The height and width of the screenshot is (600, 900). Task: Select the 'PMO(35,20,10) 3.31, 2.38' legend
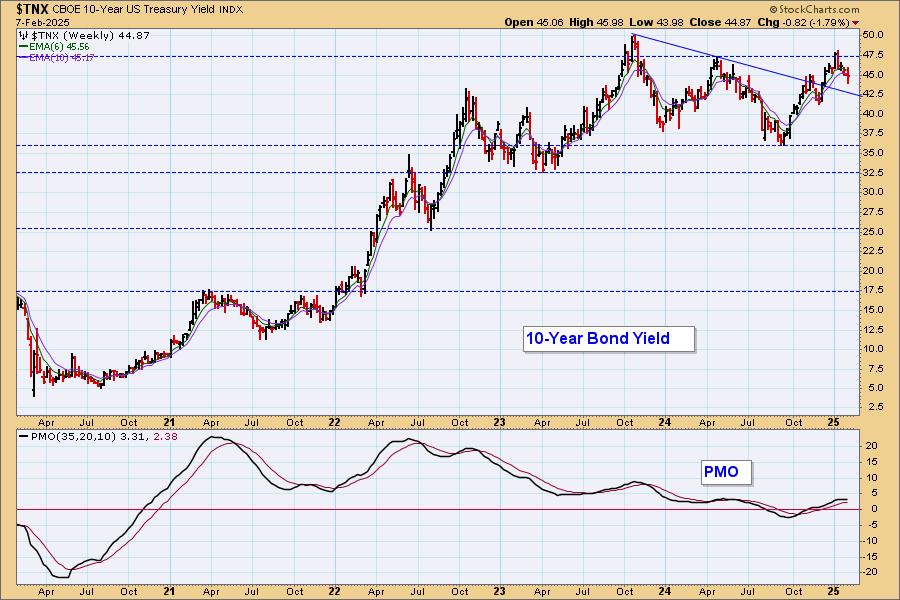click(98, 436)
